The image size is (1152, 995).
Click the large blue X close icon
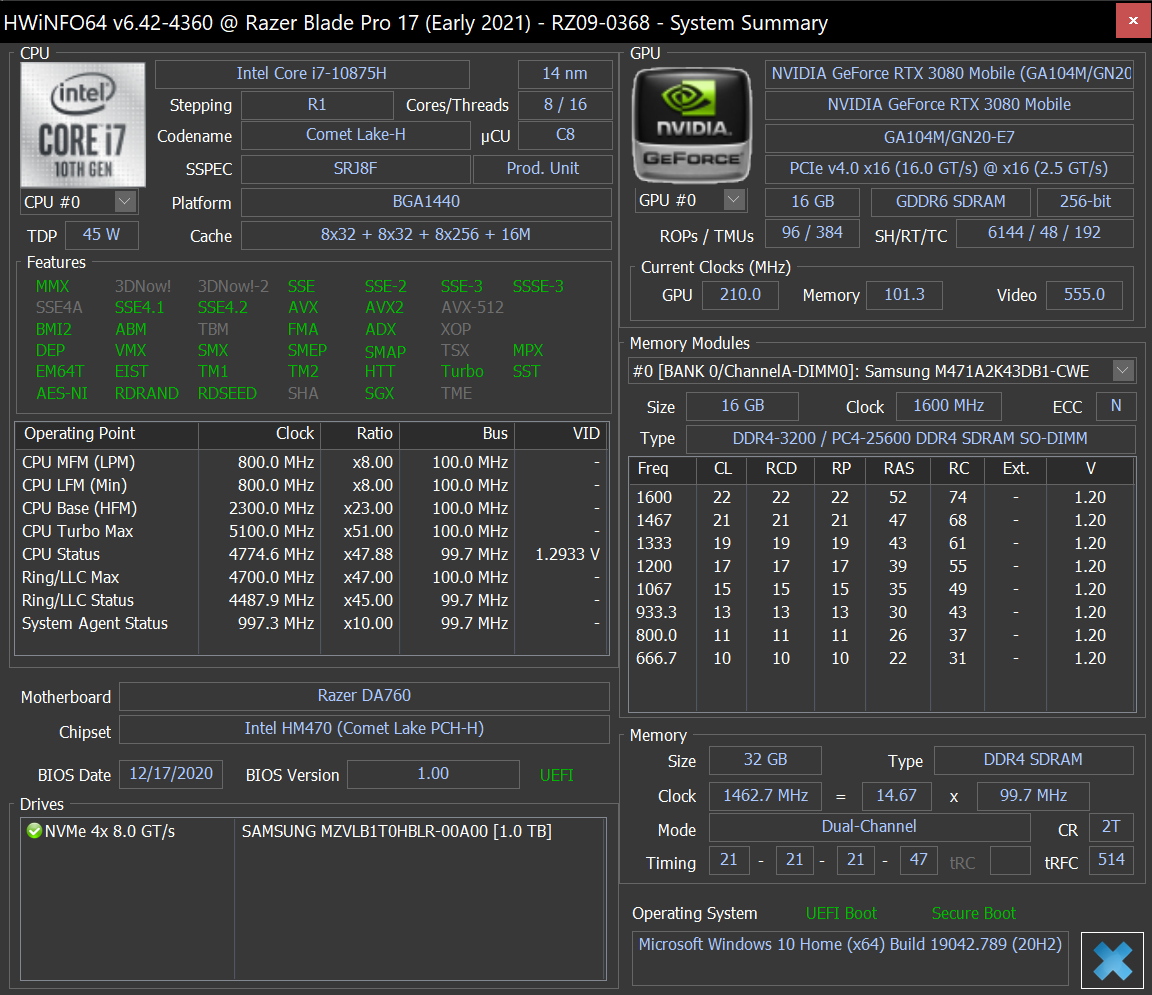[x=1112, y=960]
